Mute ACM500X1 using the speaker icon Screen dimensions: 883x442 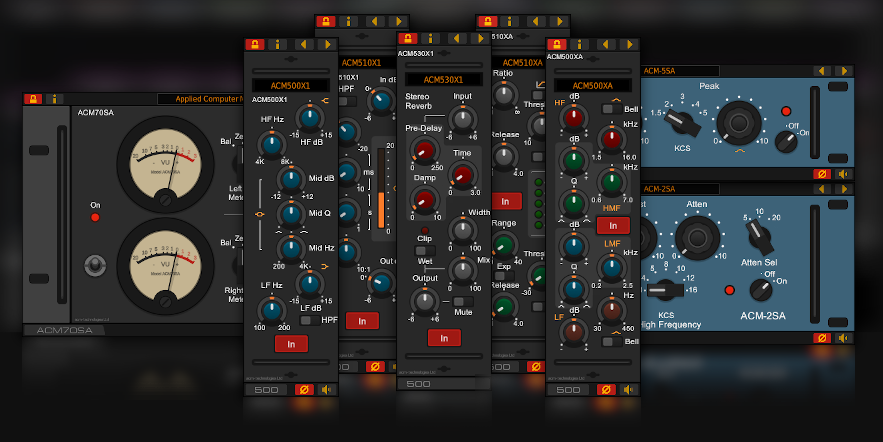tap(327, 389)
